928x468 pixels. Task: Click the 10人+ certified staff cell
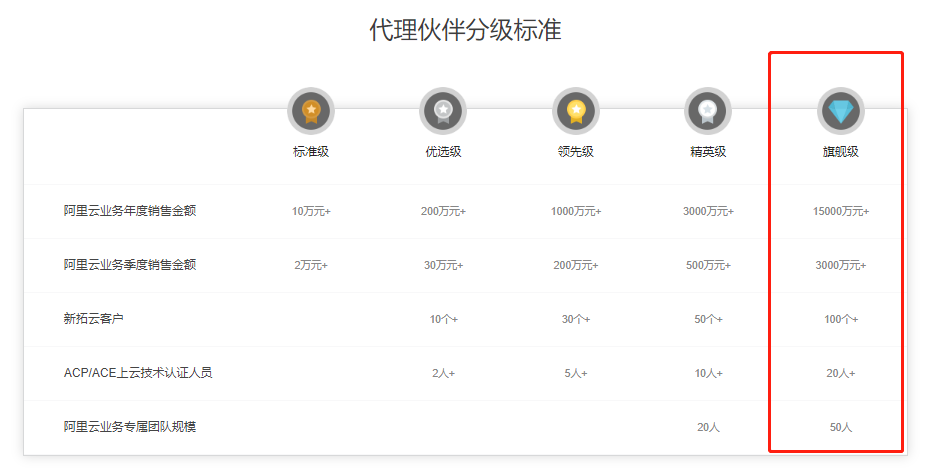coord(708,373)
